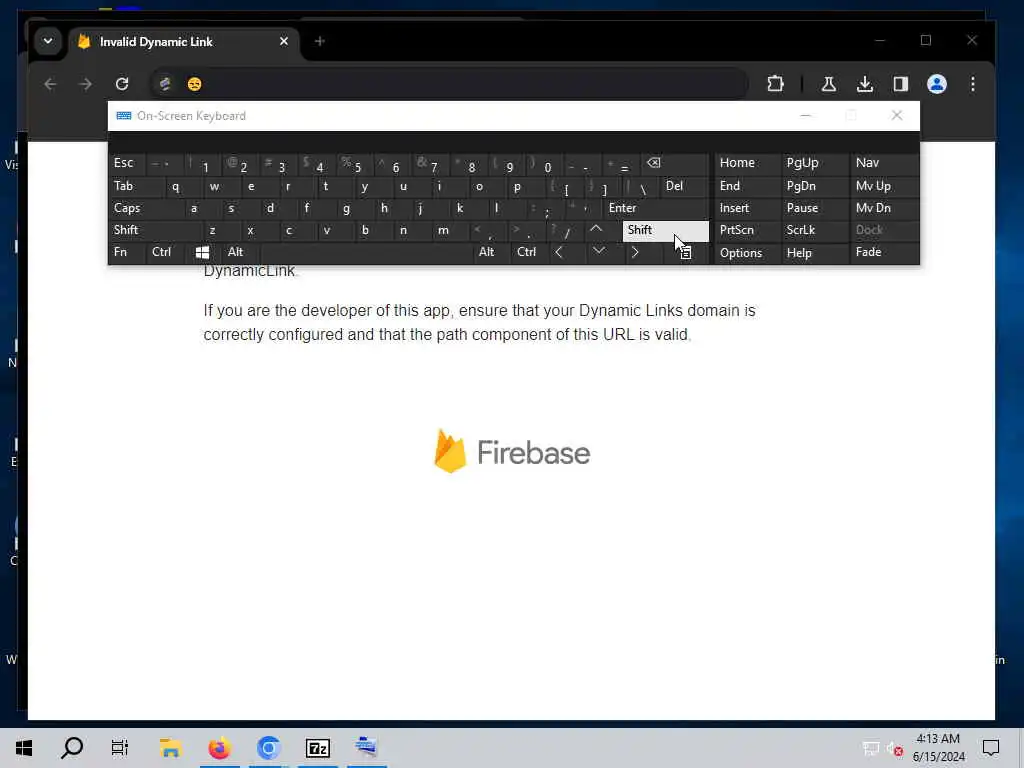Open Options on the On-Screen Keyboard
The width and height of the screenshot is (1024, 768).
[x=747, y=253]
